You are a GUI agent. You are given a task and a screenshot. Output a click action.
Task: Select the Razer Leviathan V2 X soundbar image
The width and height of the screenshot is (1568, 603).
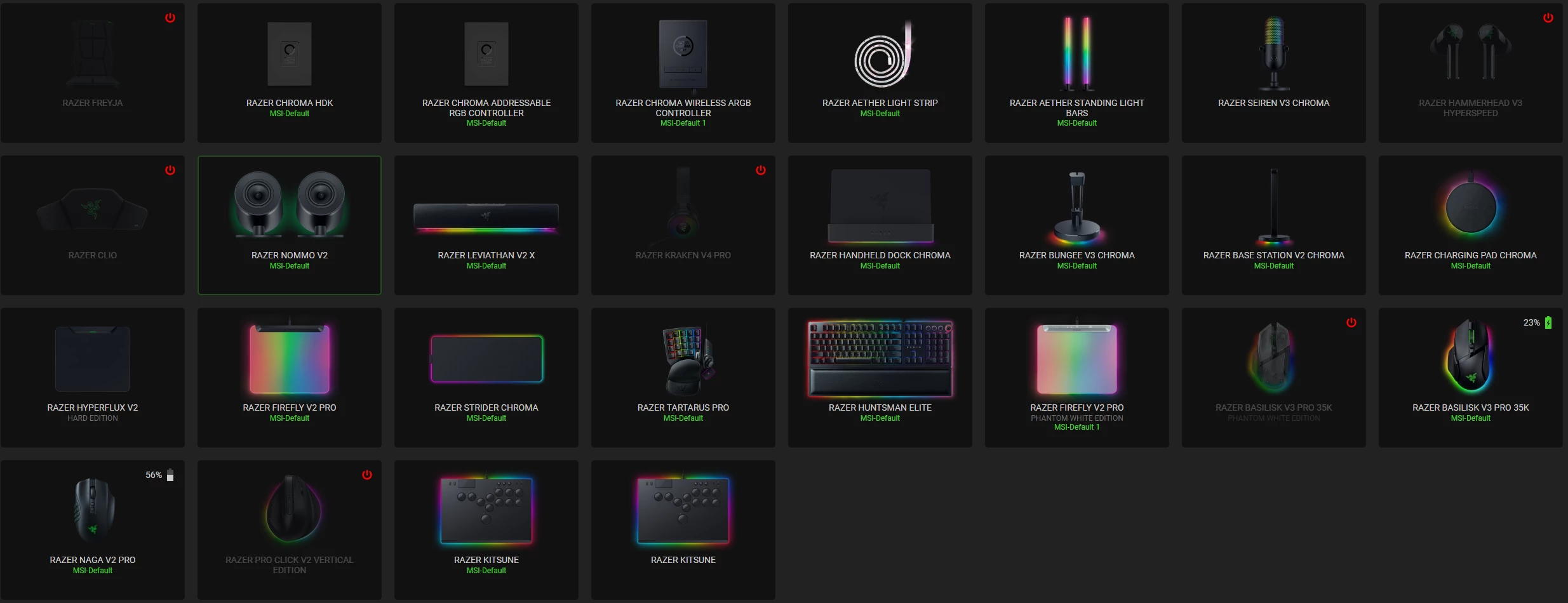486,218
